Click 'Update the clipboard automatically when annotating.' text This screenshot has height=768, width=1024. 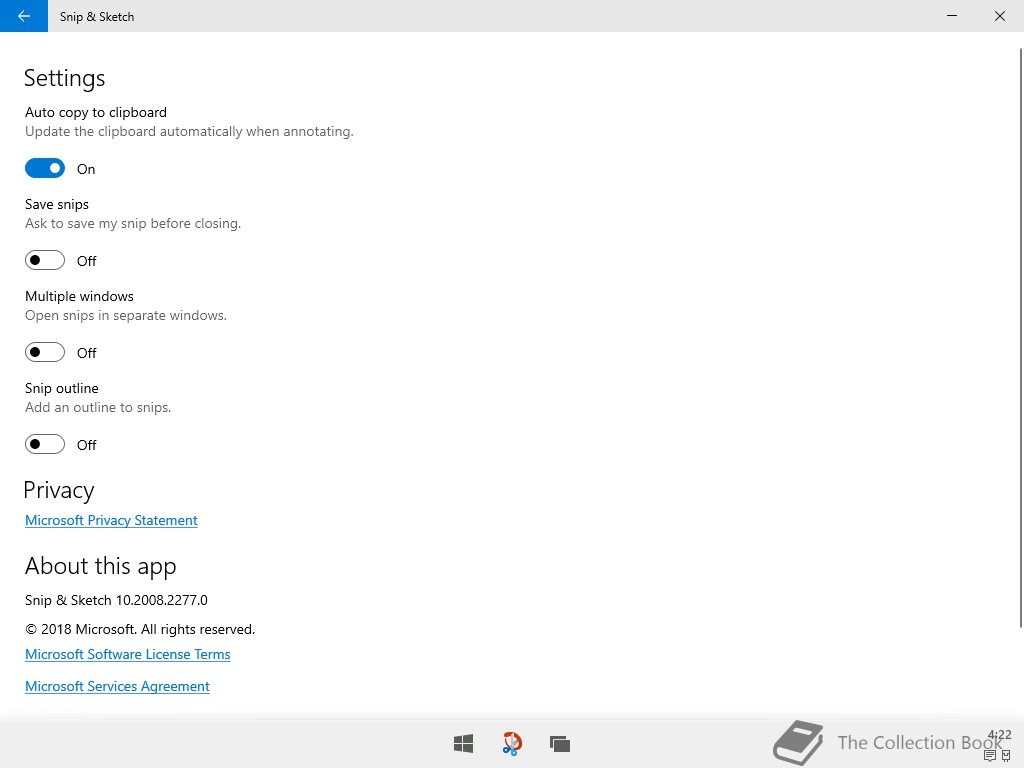click(x=189, y=131)
